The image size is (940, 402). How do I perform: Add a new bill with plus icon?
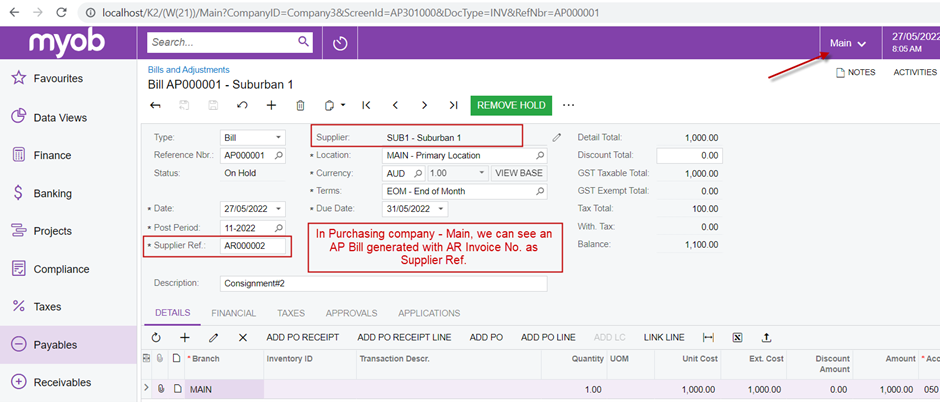pyautogui.click(x=271, y=105)
